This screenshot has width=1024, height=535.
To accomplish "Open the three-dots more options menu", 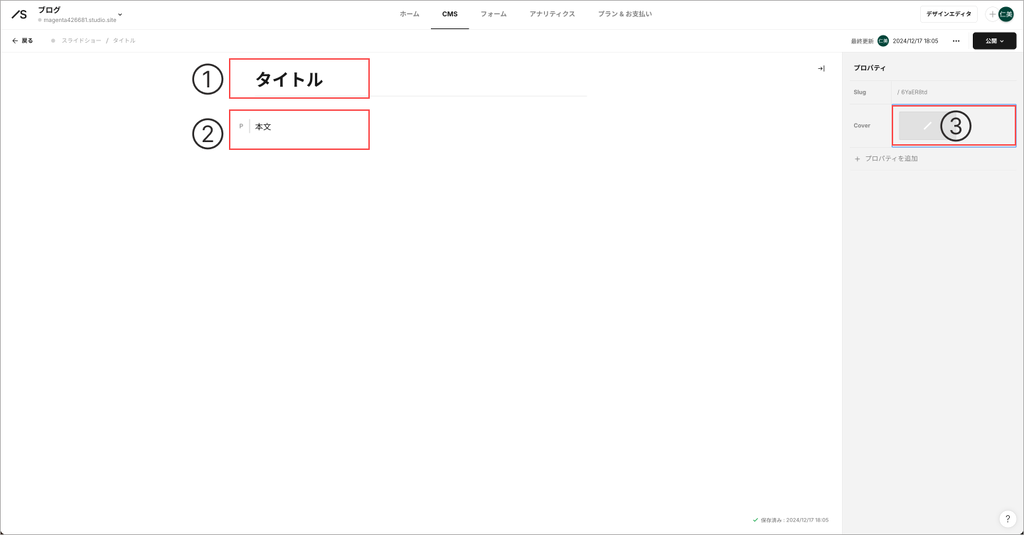I will pos(956,41).
